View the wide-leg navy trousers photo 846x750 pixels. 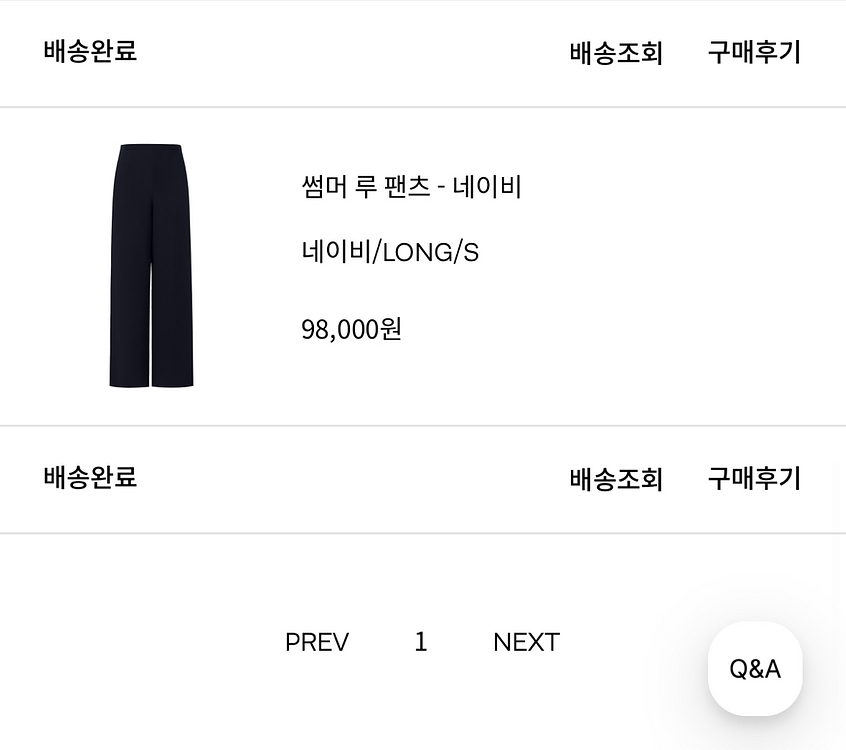tap(151, 266)
